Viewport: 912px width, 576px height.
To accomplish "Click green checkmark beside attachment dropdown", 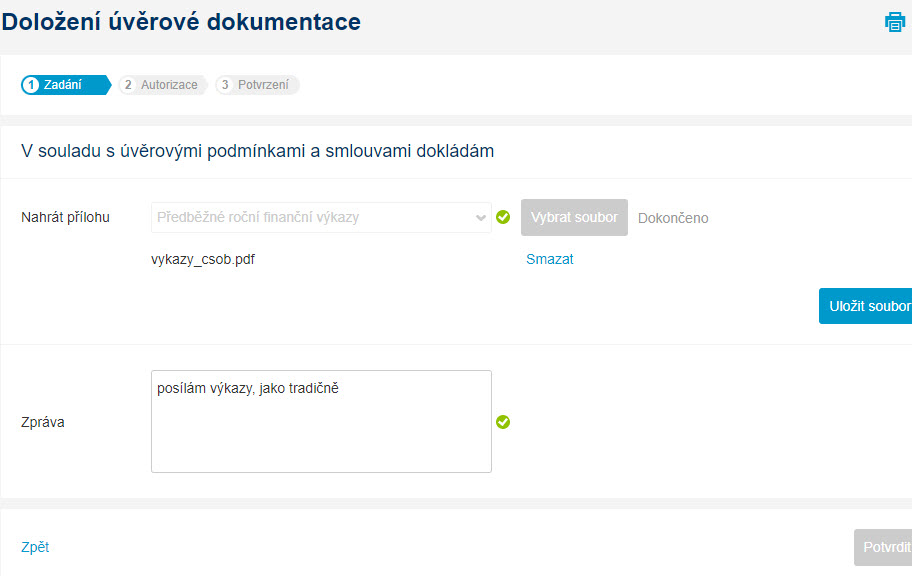I will pos(503,217).
